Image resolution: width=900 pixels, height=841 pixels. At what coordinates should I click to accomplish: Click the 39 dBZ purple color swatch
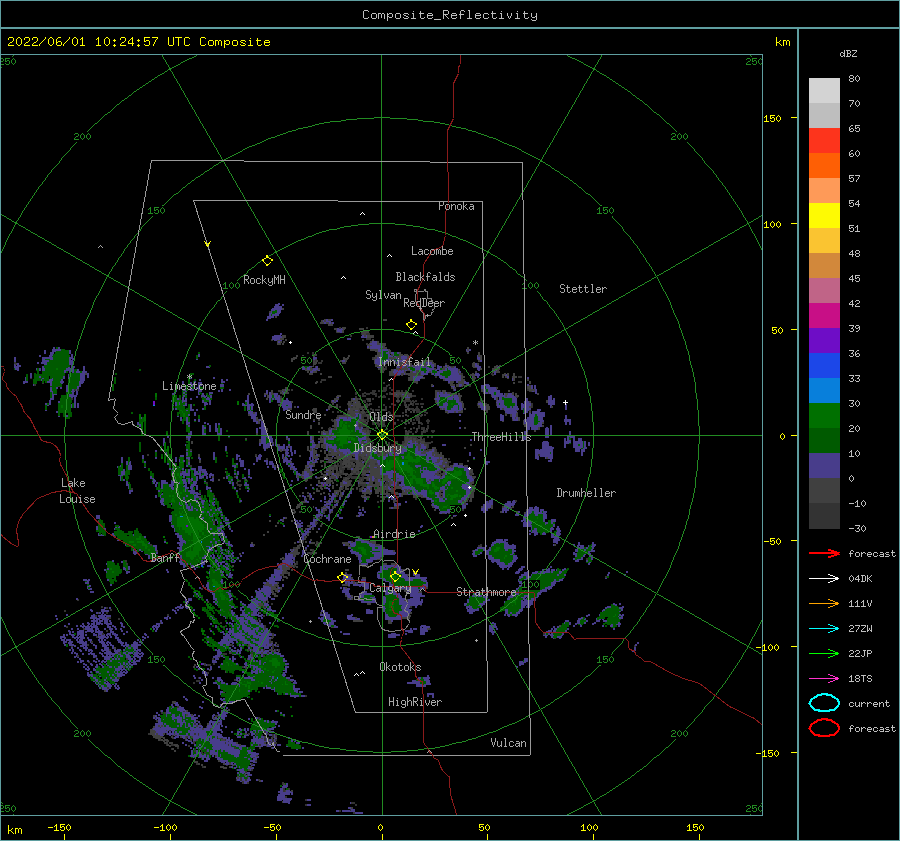click(x=824, y=340)
